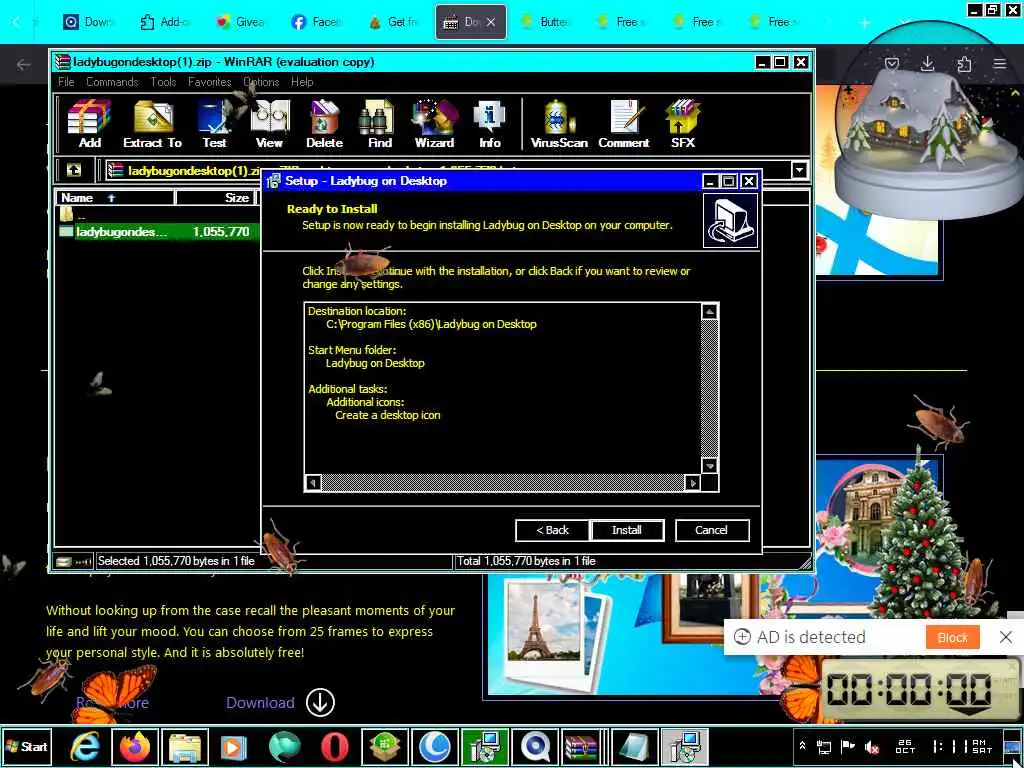This screenshot has width=1024, height=768.
Task: Go back using Firefox back arrow
Action: pyautogui.click(x=24, y=64)
